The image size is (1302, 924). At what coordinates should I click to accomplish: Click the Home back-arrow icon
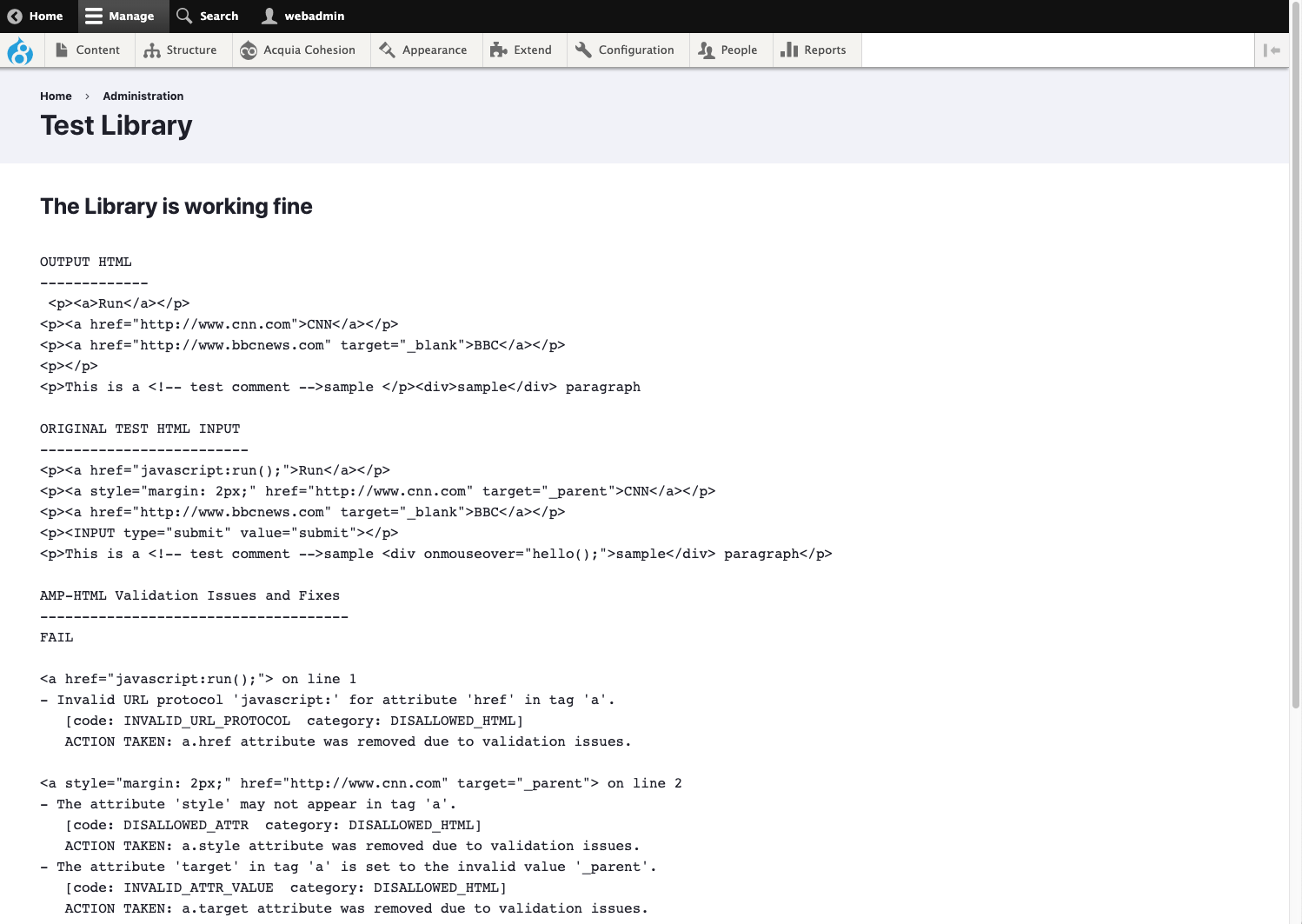point(15,17)
